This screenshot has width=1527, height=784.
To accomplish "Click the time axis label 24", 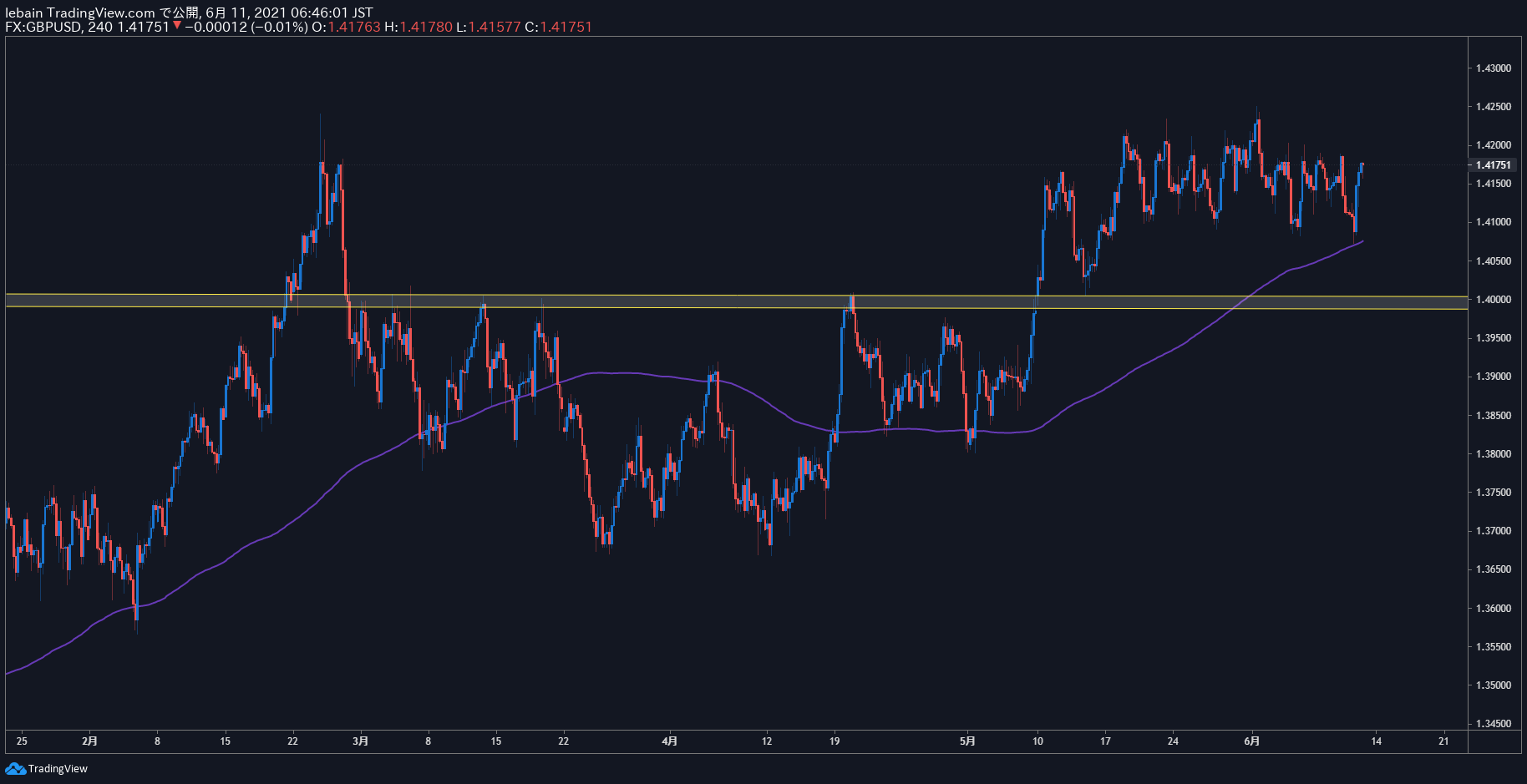I will click(x=1173, y=741).
